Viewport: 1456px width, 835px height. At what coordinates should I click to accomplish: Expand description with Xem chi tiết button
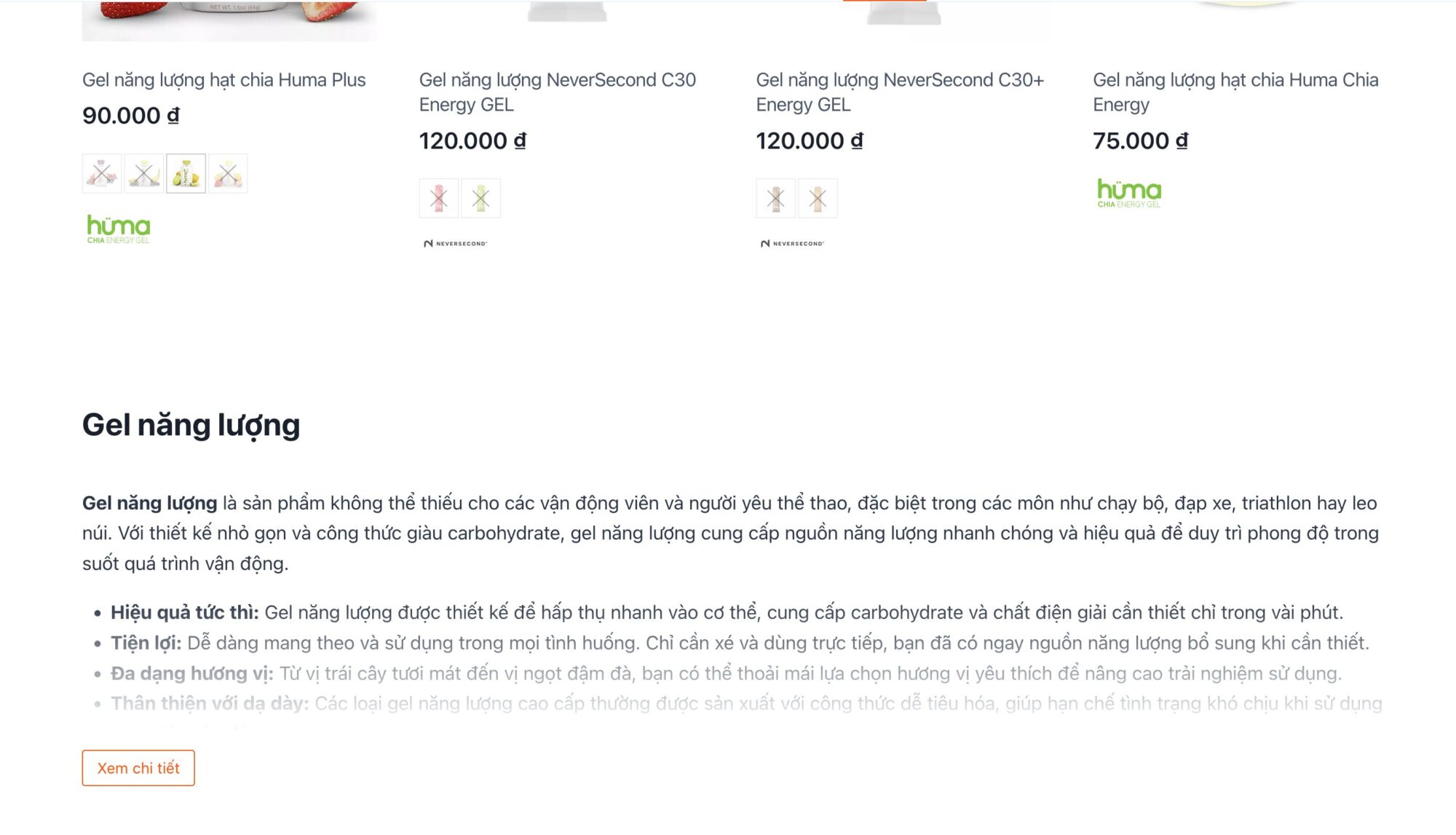(138, 768)
